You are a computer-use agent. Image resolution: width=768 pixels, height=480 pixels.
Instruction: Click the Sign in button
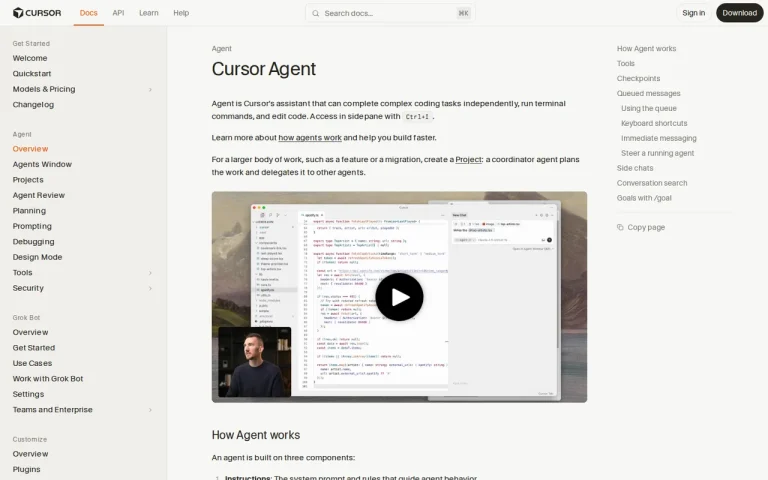coord(694,13)
